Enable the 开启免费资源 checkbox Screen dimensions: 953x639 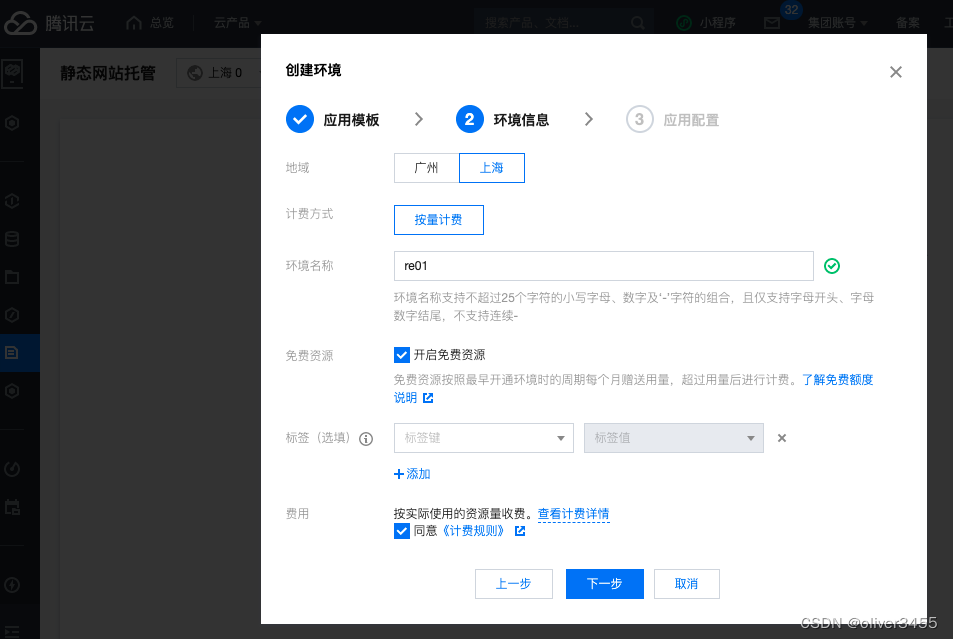point(402,354)
